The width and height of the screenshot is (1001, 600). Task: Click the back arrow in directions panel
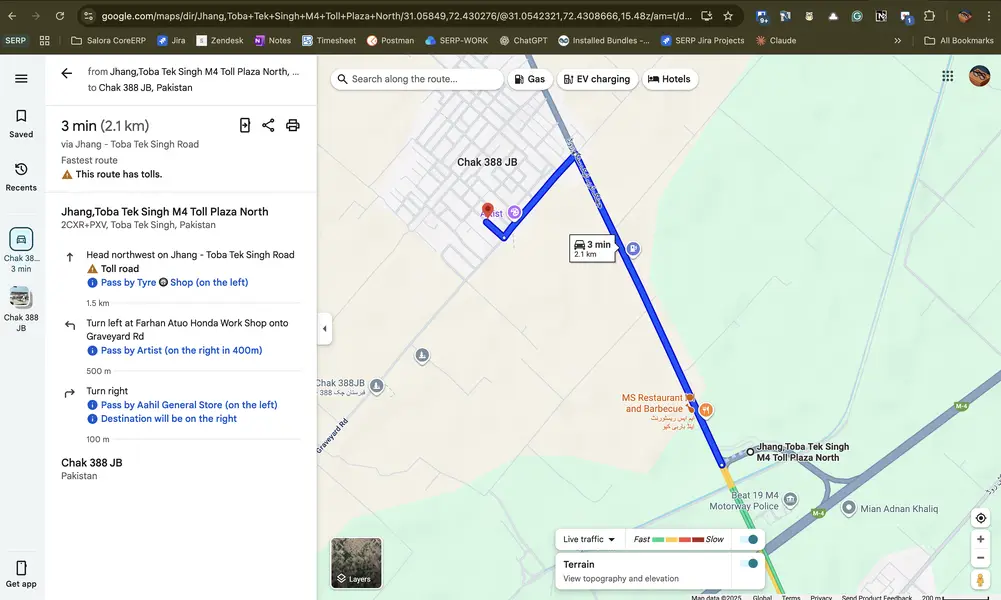tap(67, 73)
